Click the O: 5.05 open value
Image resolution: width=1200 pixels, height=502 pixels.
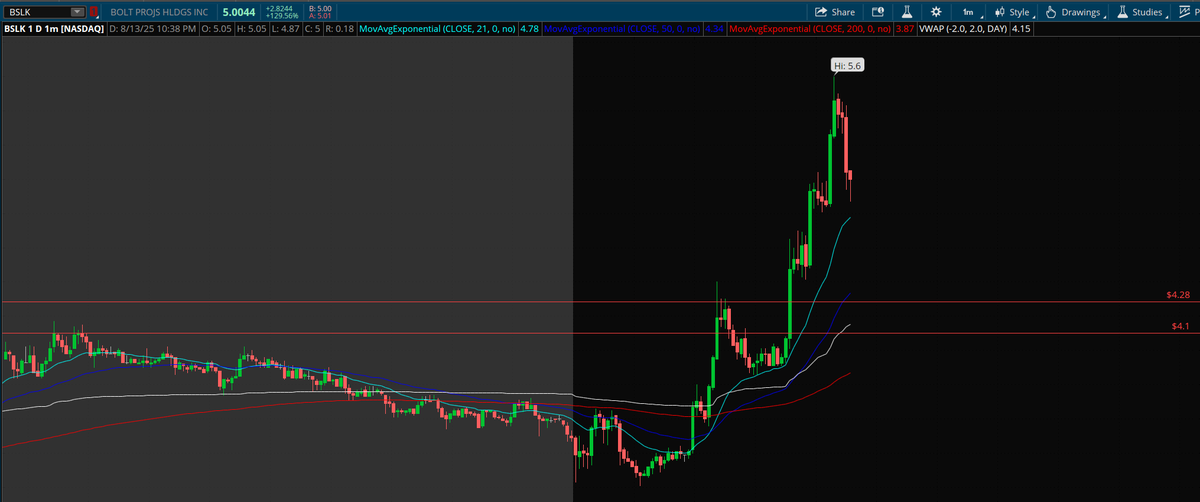tap(217, 30)
